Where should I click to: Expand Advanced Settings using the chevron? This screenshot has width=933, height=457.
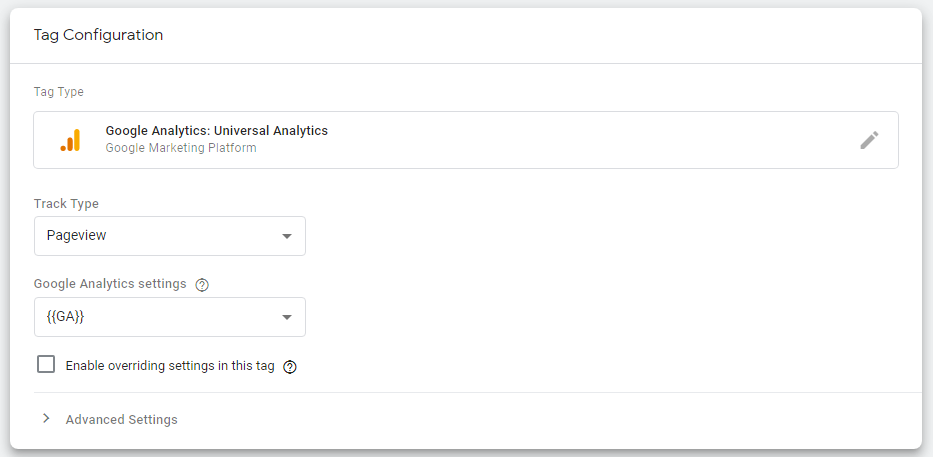click(46, 419)
